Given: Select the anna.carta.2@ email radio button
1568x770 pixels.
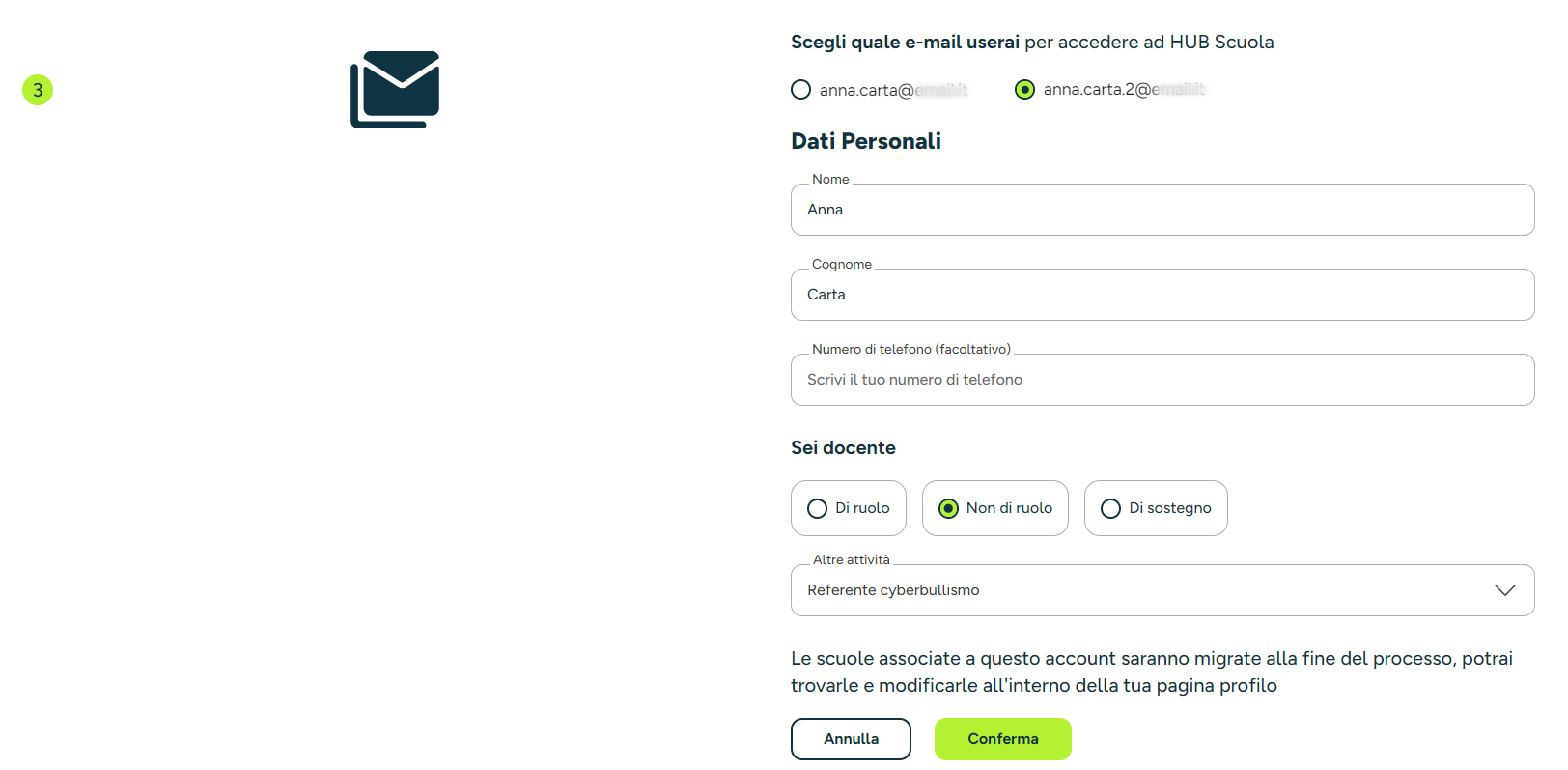Looking at the screenshot, I should [1025, 90].
